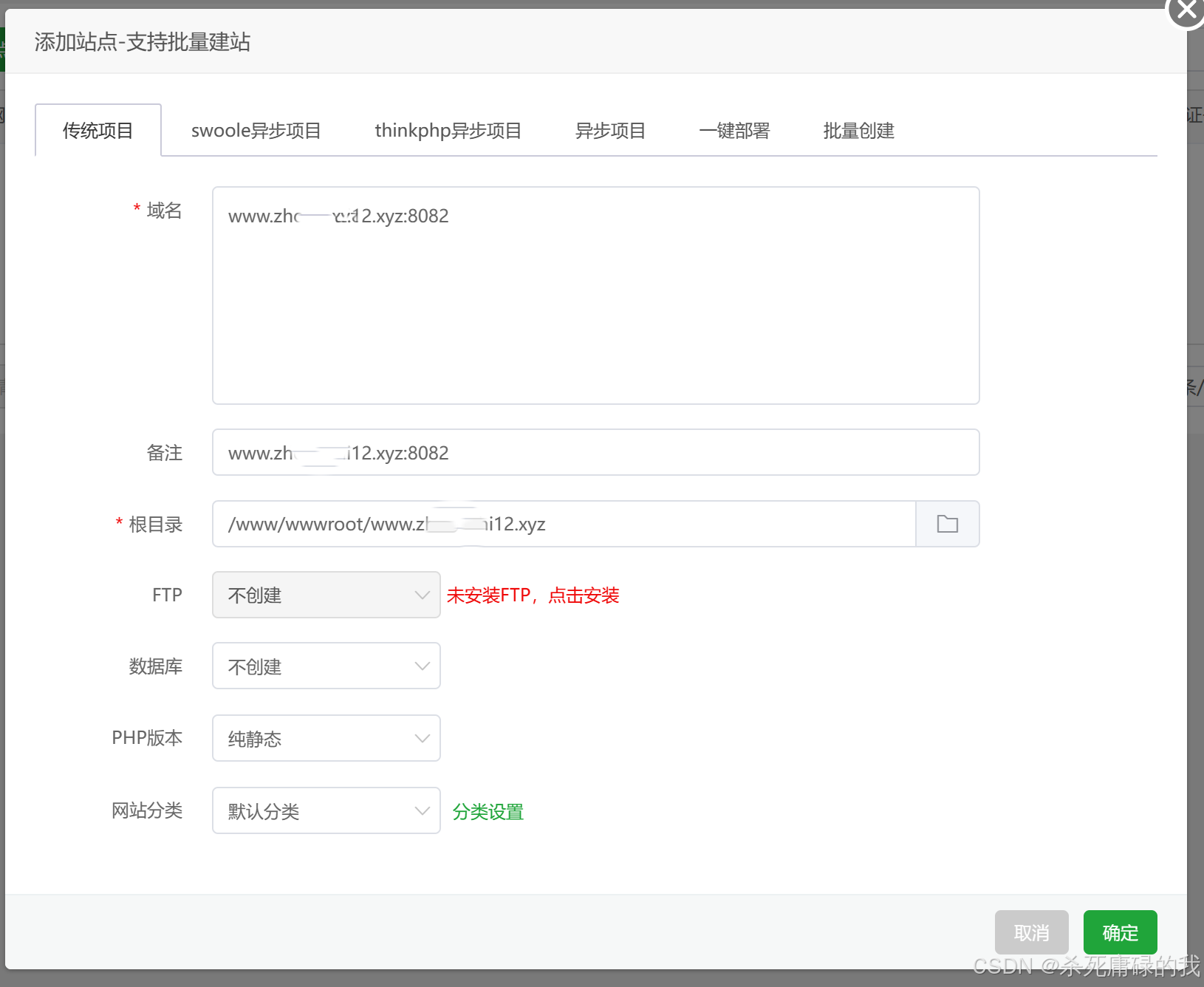
Task: Select the thinkphp异步项目 tab
Action: pos(448,131)
